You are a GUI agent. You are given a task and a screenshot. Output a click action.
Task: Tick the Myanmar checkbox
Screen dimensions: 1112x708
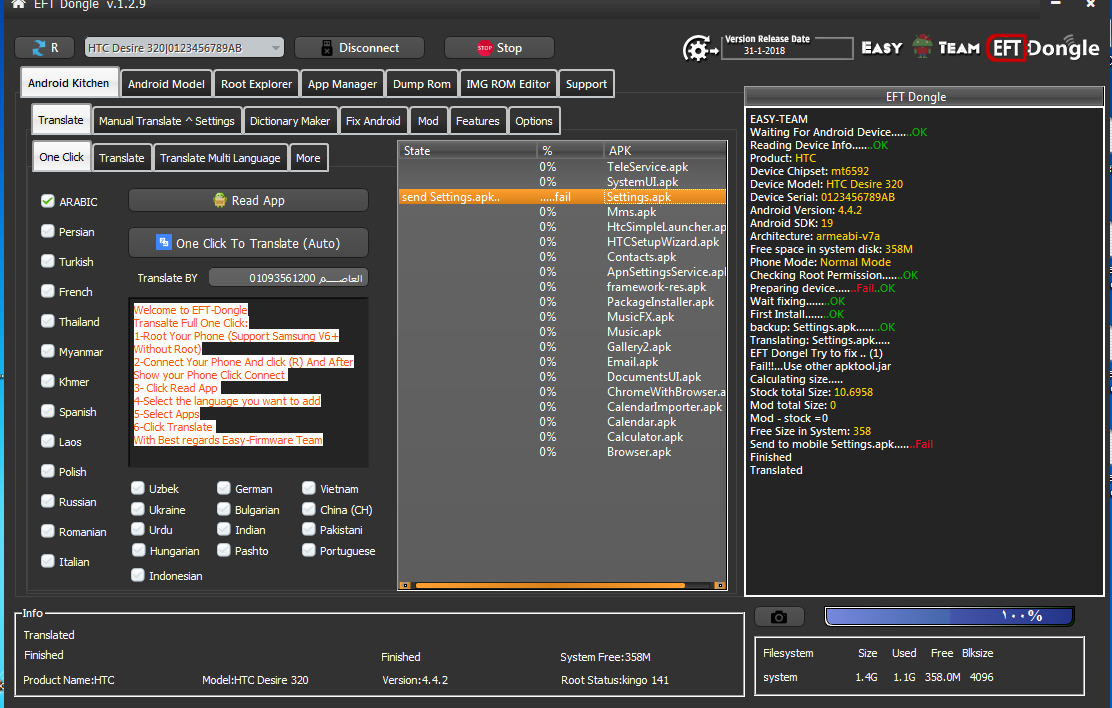(48, 351)
